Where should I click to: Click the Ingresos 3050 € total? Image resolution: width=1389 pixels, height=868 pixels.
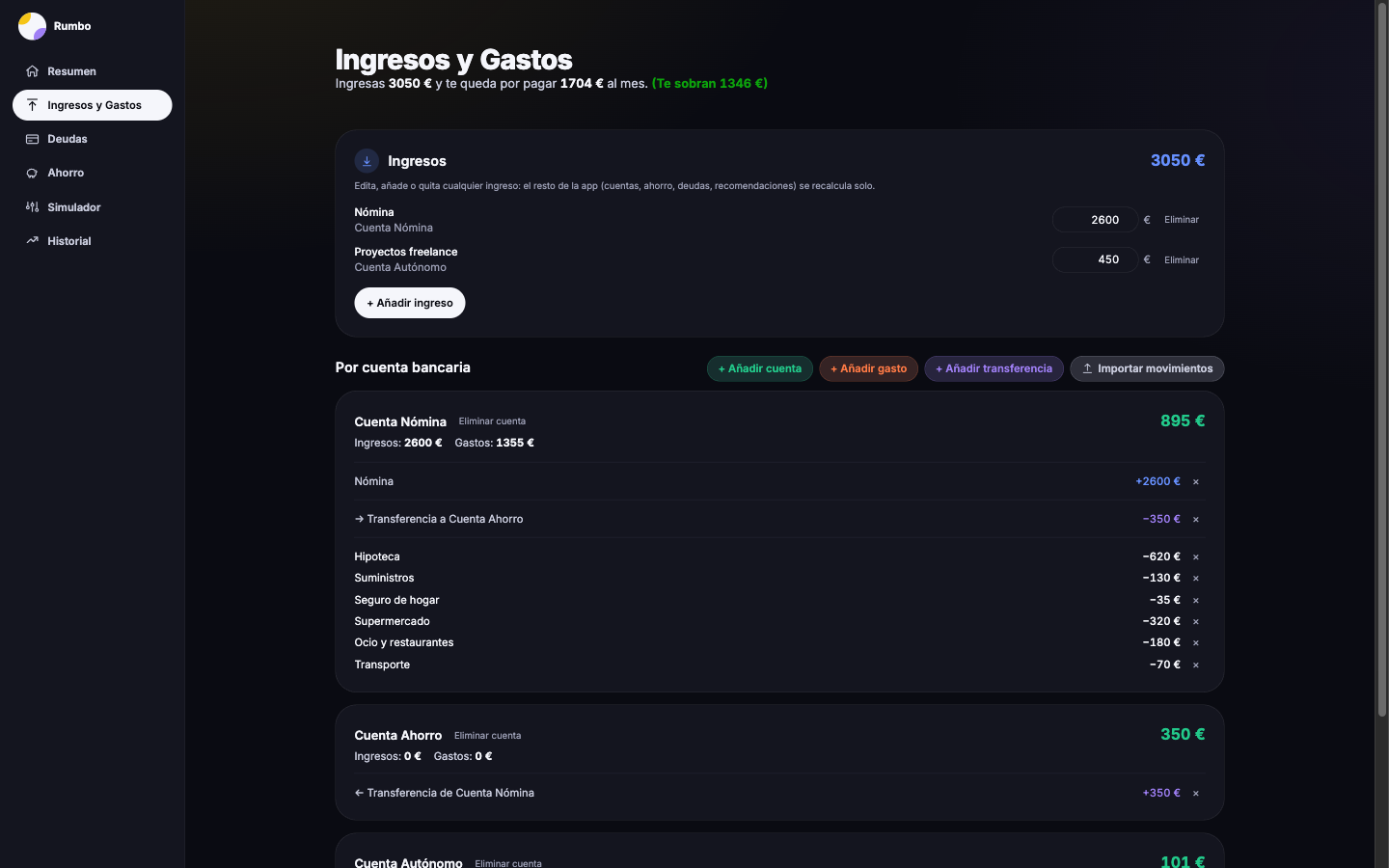point(1178,160)
